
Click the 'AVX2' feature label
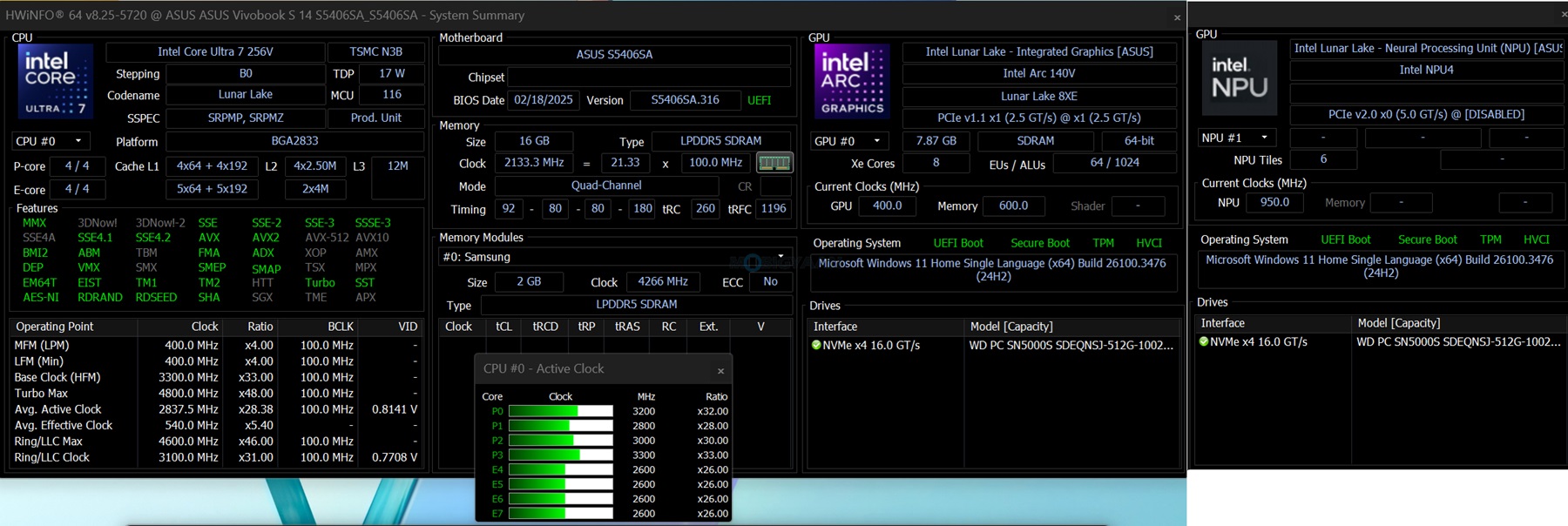266,238
